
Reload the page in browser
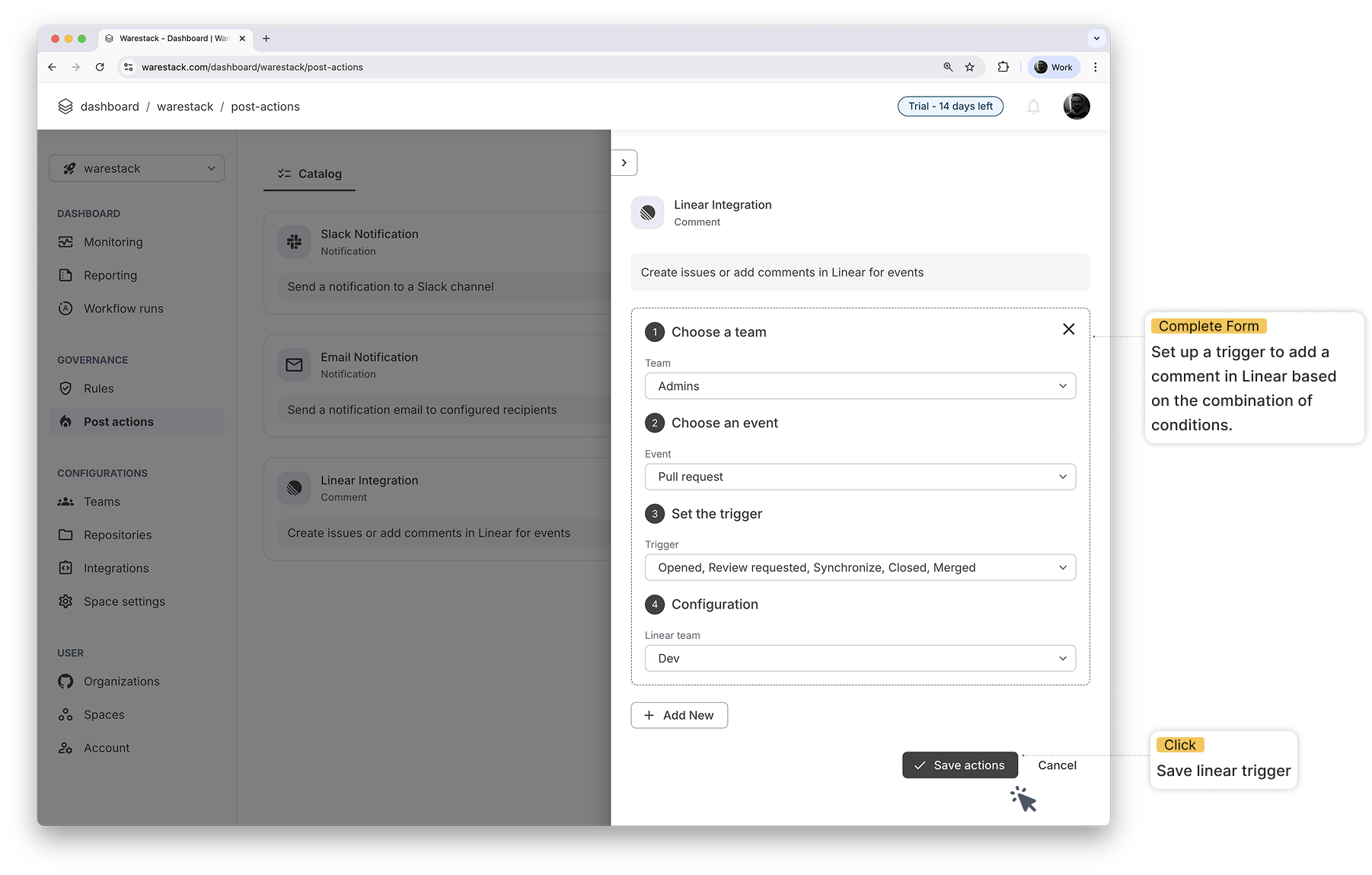pyautogui.click(x=100, y=67)
